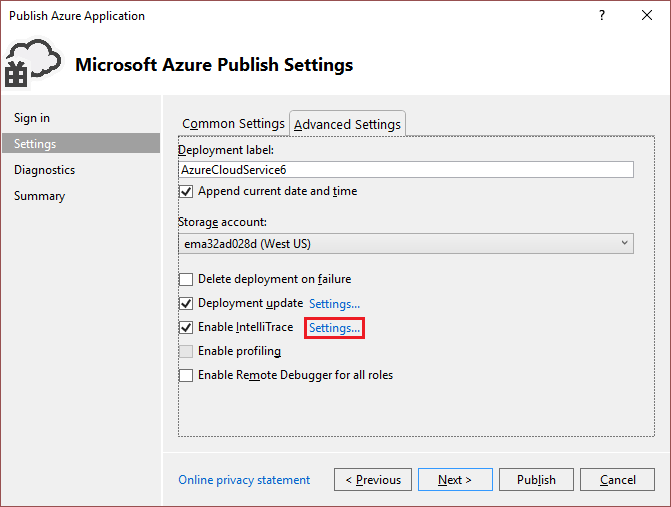
Task: Click the Microsoft Azure Publish Settings heading
Action: click(214, 65)
